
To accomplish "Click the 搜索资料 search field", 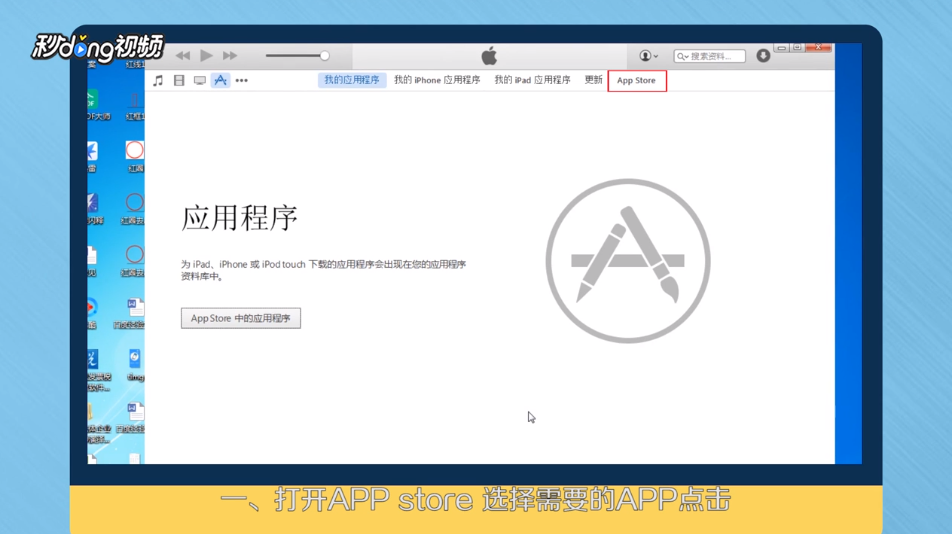I will click(x=709, y=56).
